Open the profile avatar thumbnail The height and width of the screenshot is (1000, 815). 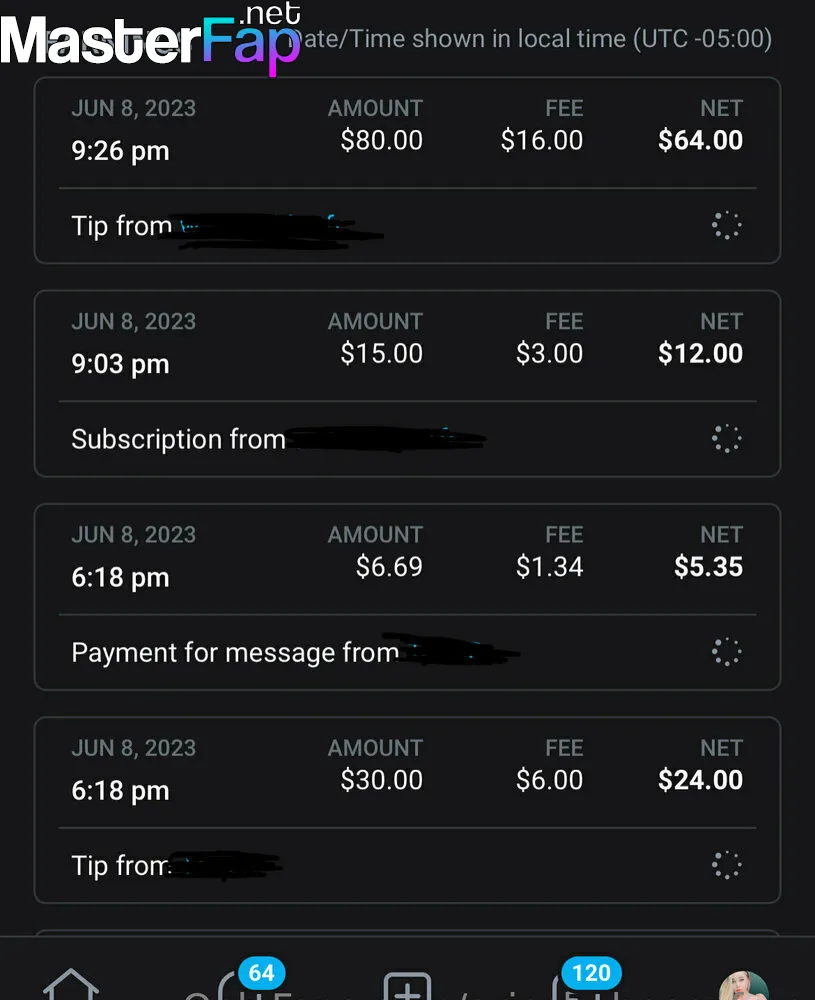pyautogui.click(x=744, y=985)
